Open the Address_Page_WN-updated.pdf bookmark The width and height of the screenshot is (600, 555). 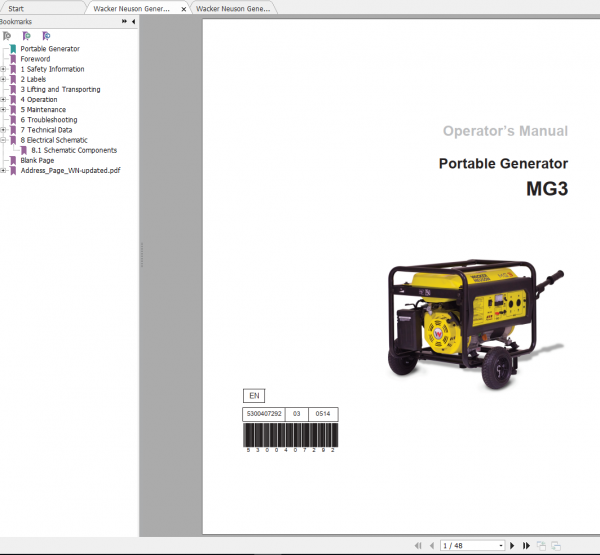[x=70, y=170]
